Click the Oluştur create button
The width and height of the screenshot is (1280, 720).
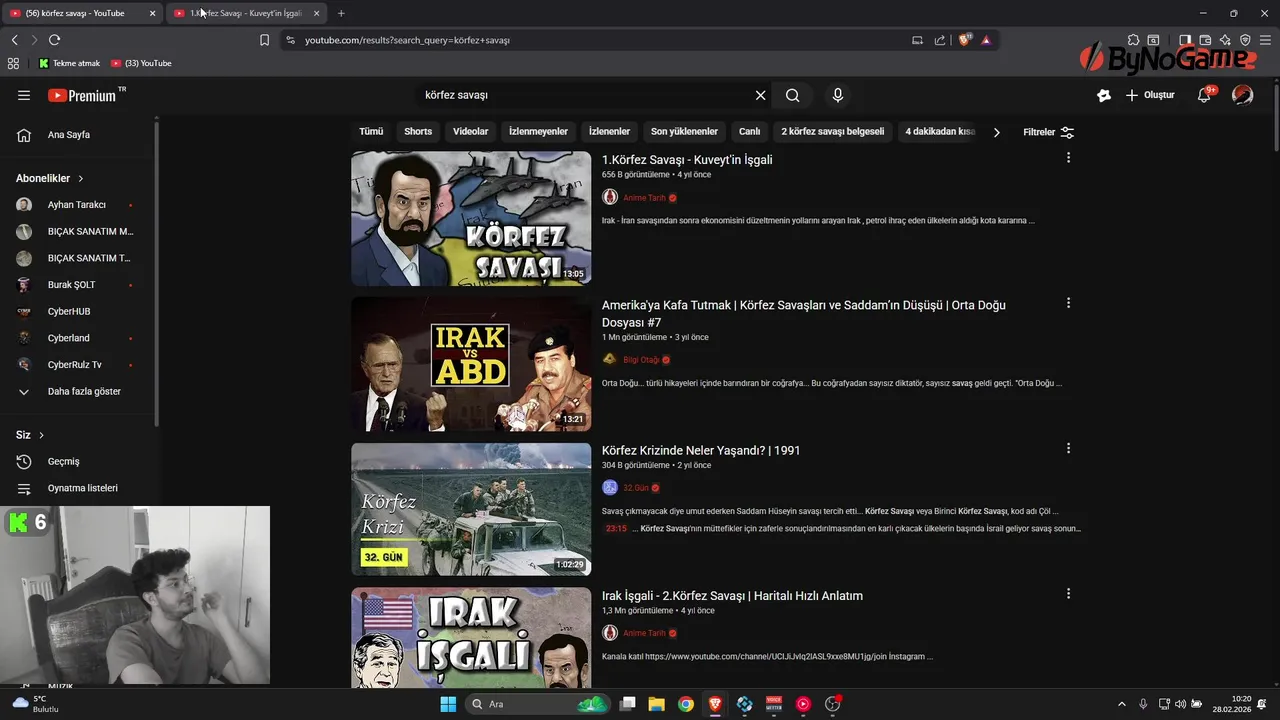1150,95
